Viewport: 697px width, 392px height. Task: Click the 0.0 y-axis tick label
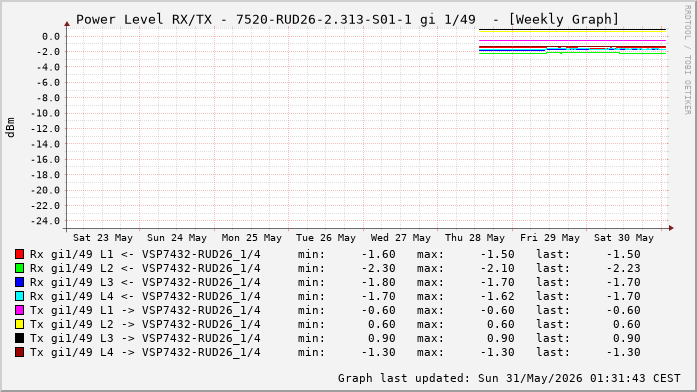click(51, 36)
